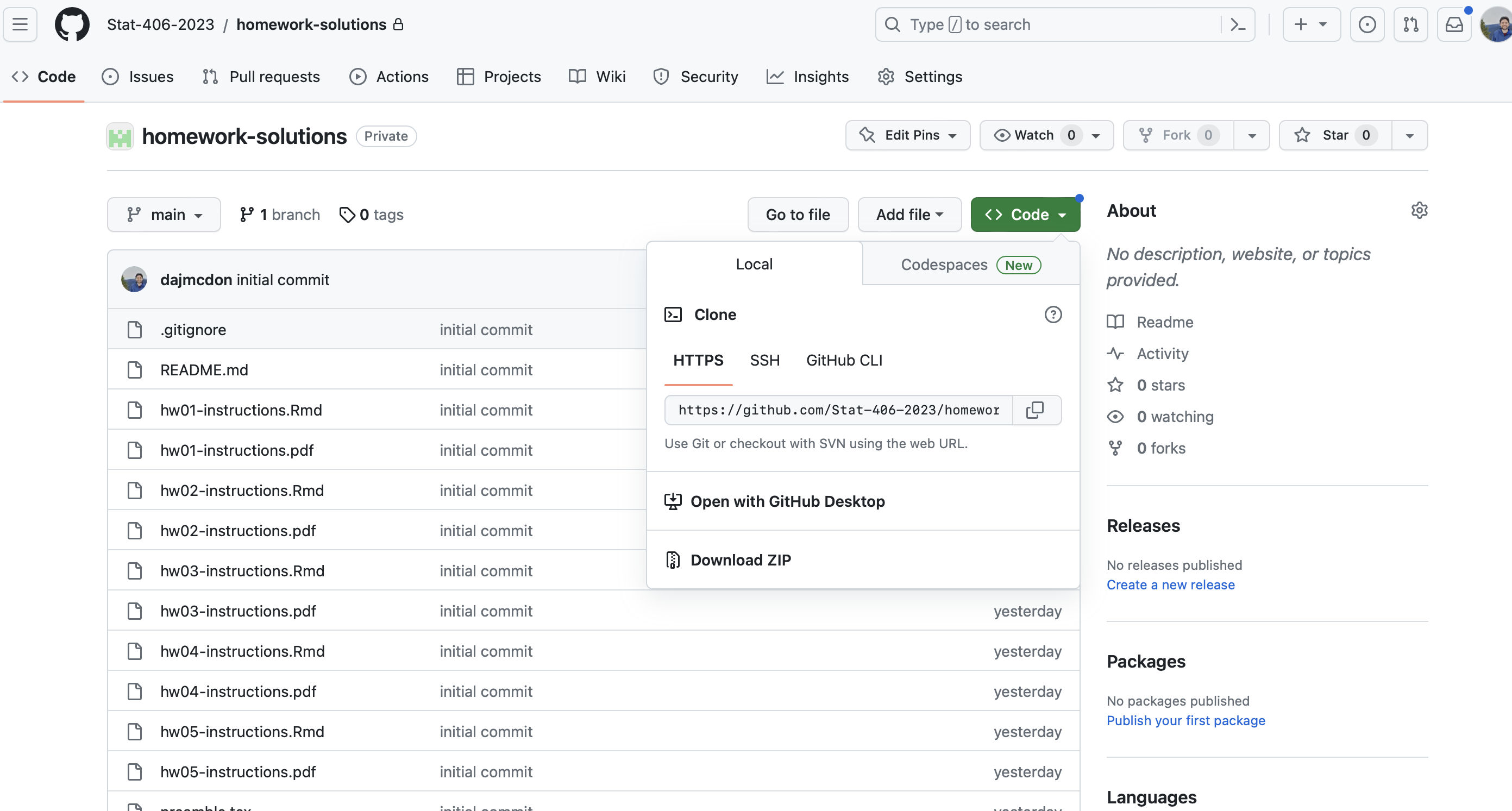Click Create a new release link
1512x811 pixels.
coord(1170,584)
